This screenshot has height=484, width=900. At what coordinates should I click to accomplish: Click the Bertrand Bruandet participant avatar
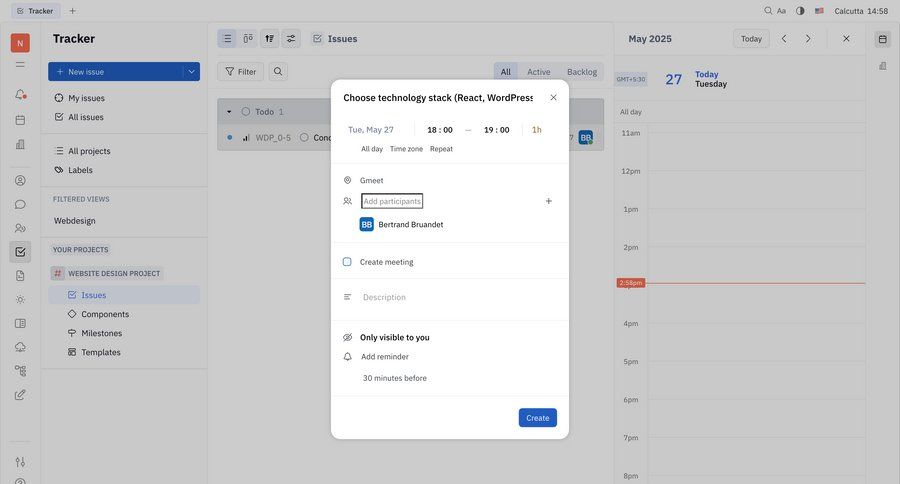(x=367, y=225)
